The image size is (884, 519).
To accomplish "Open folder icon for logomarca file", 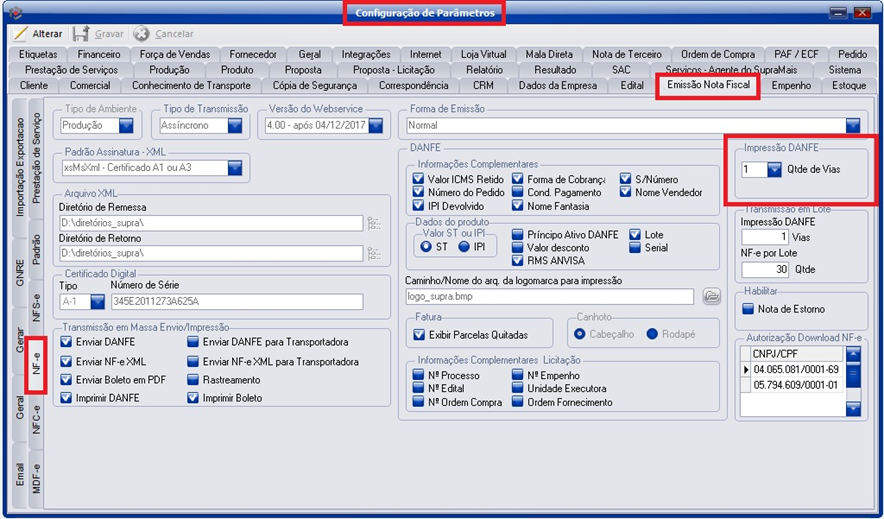I will 711,297.
